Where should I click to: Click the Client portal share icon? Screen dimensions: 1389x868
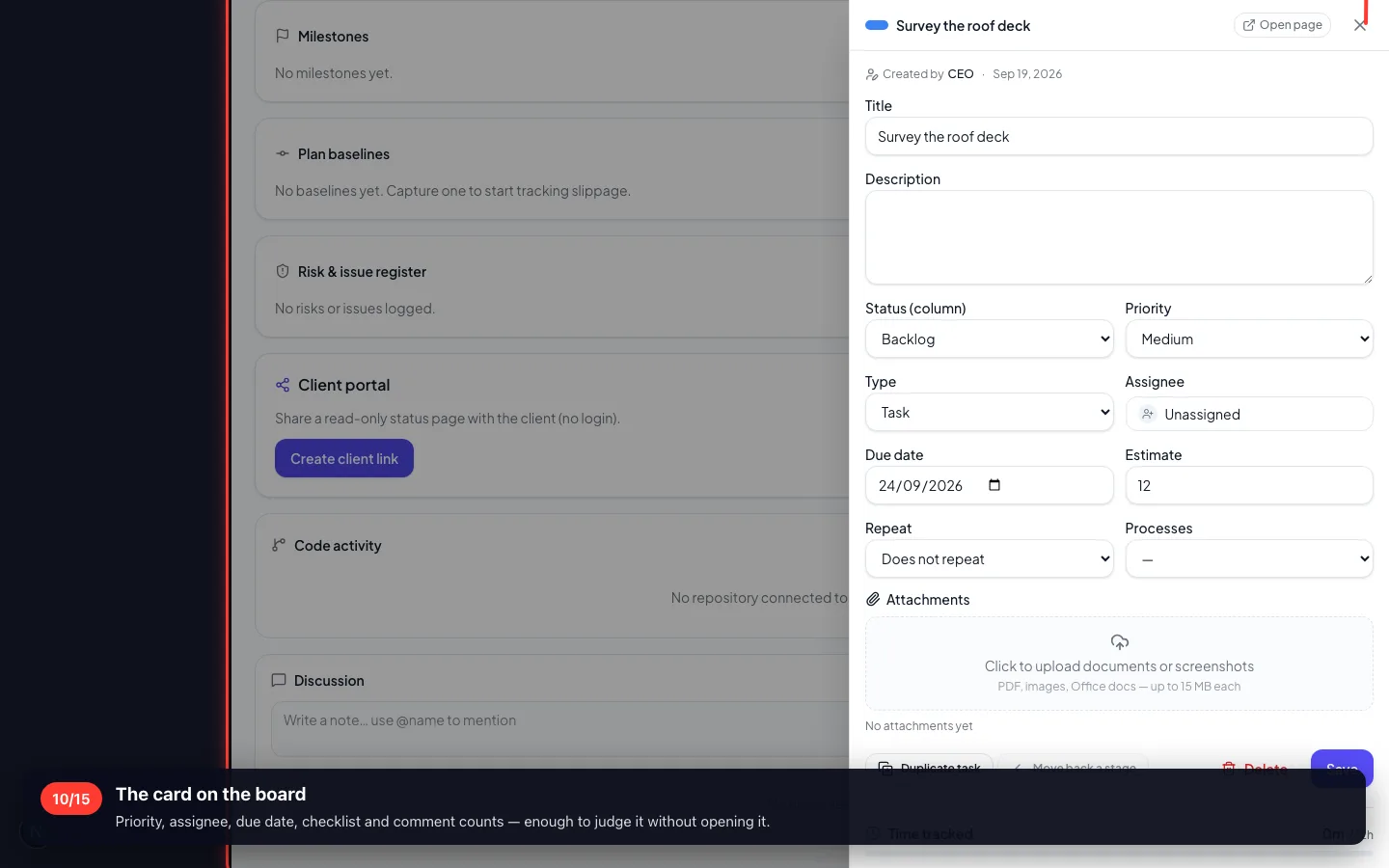pyautogui.click(x=283, y=385)
